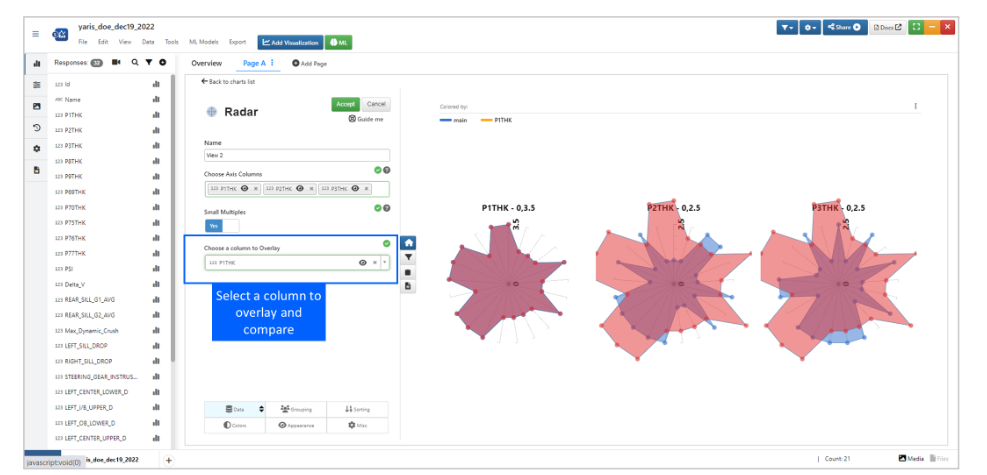Click the history icon in left sidebar
This screenshot has width=987, height=475.
(x=37, y=128)
